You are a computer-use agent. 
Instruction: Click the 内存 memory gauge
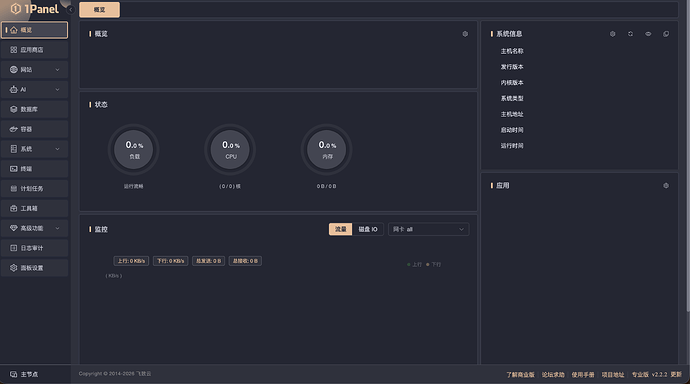click(327, 150)
